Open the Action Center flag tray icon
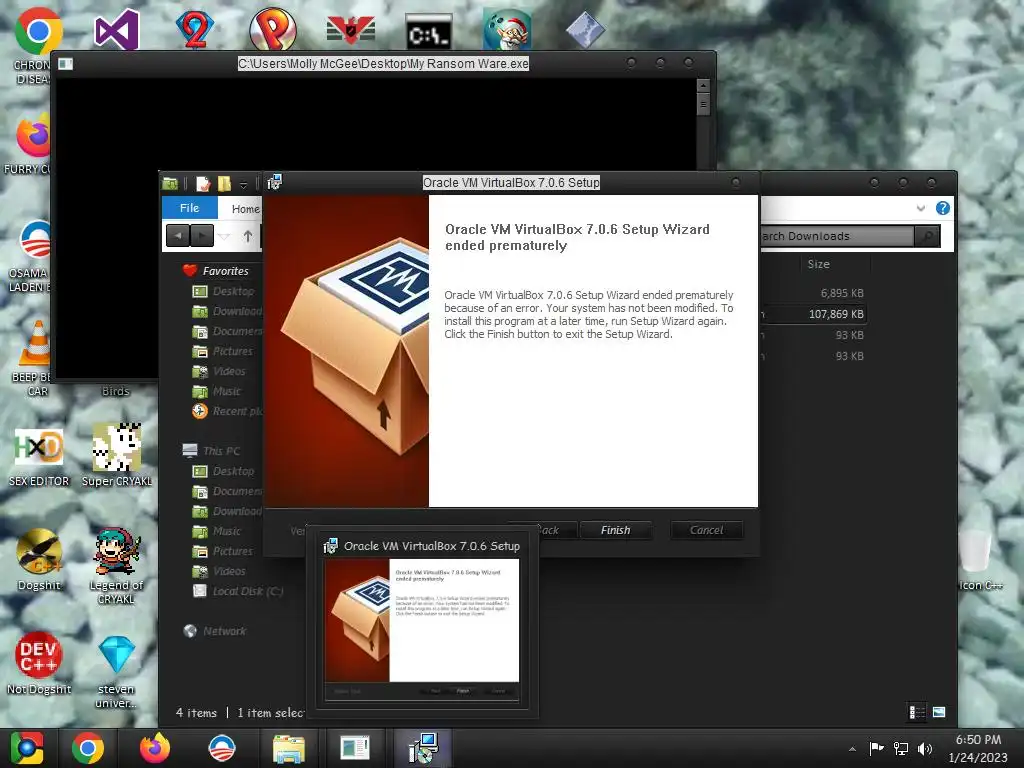1024x768 pixels. tap(876, 748)
